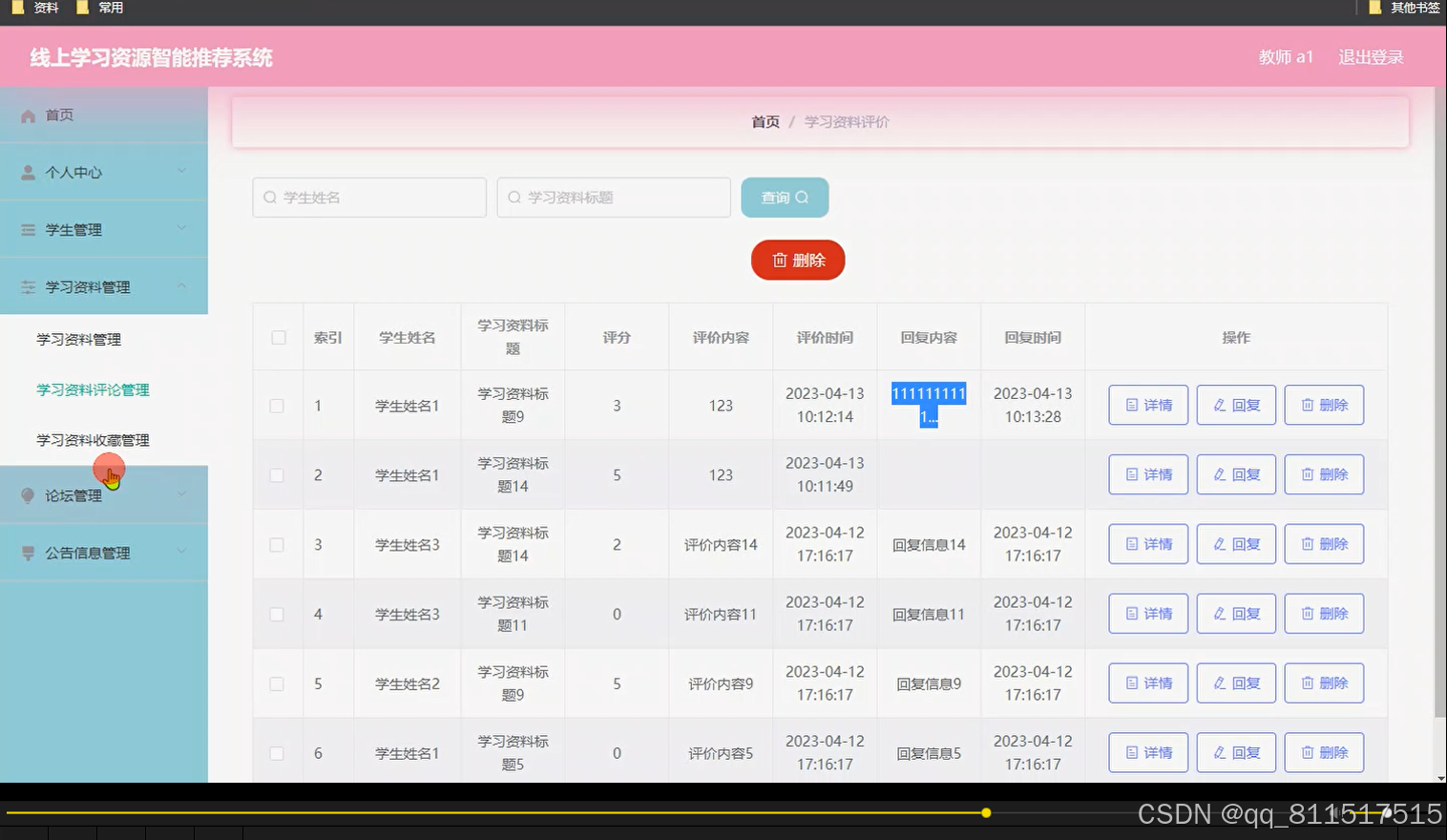This screenshot has width=1447, height=840.
Task: Click magnifier icon in 学习资料标题 search box
Action: (514, 198)
